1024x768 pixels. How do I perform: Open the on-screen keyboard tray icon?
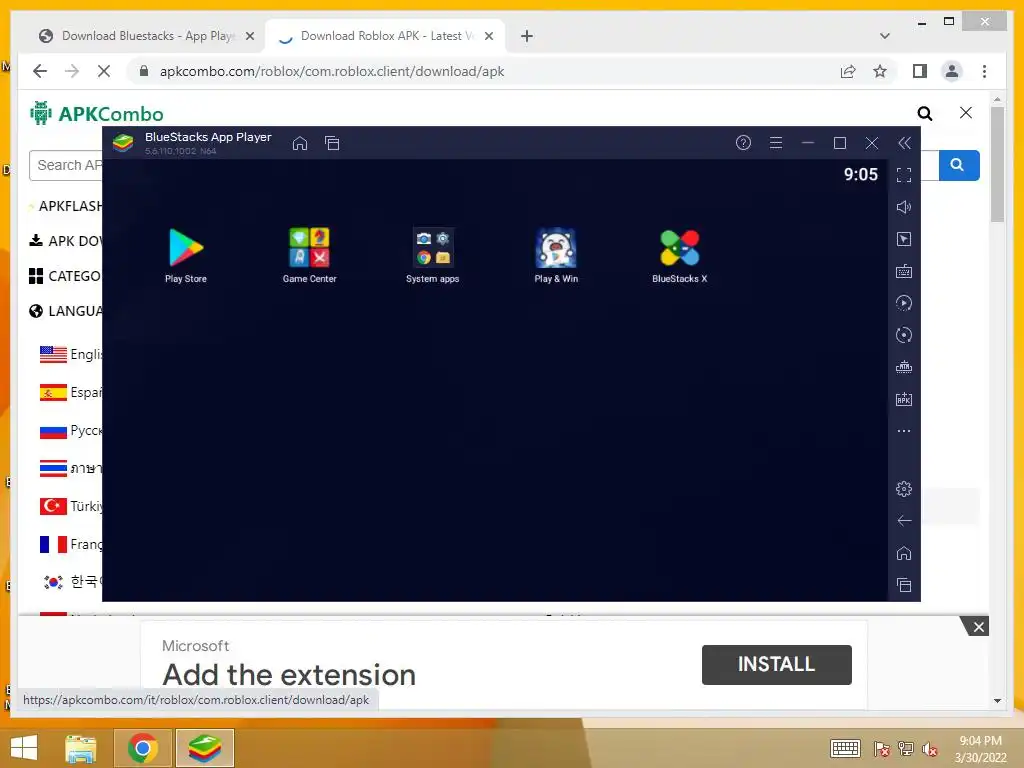point(845,748)
